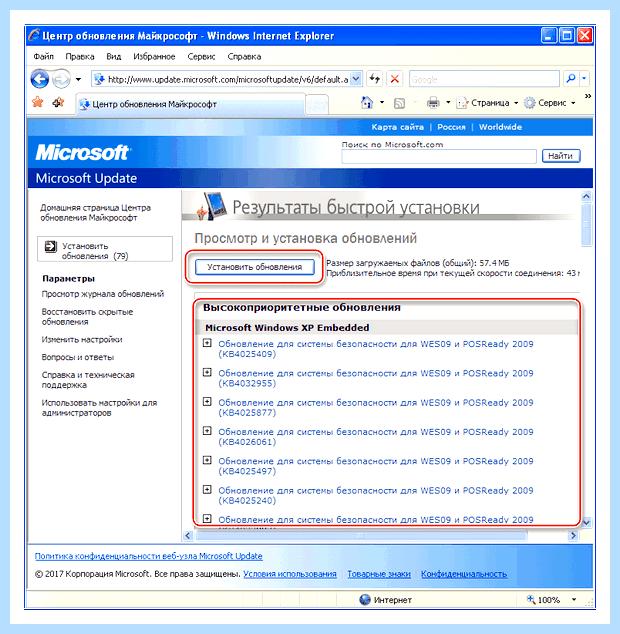Open the address bar dropdown arrow
620x634 pixels.
click(355, 79)
